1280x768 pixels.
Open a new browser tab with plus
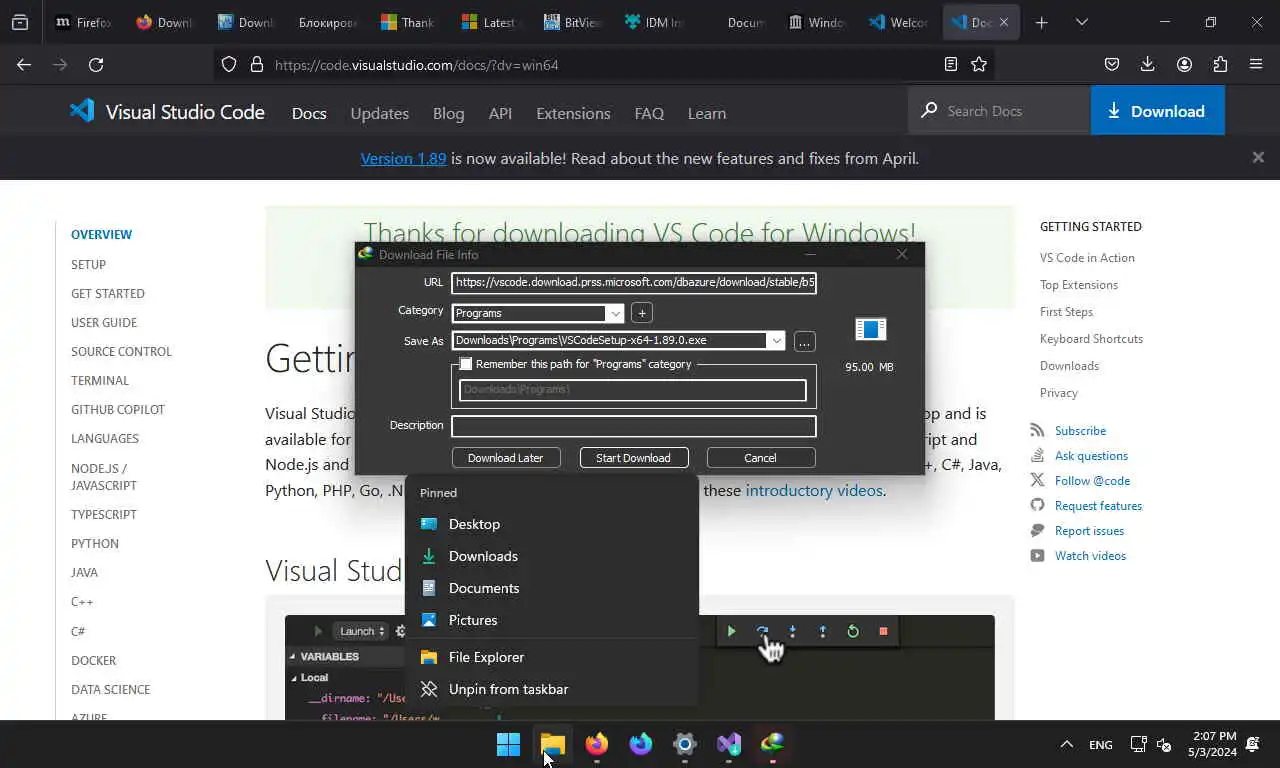1041,22
